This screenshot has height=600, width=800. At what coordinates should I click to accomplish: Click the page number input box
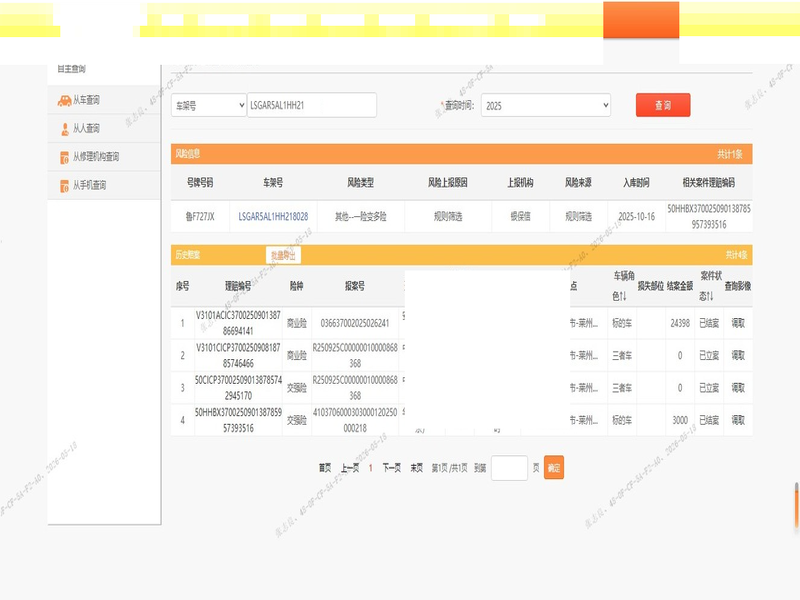[x=509, y=468]
